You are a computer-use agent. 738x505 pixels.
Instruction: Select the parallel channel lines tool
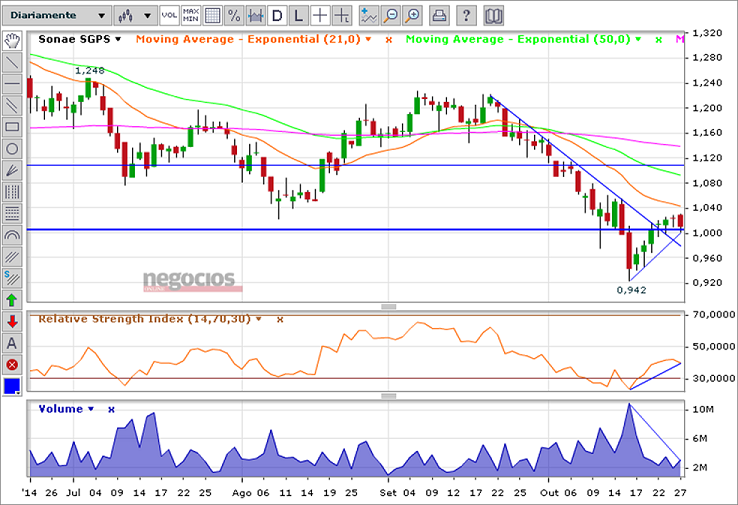12,105
